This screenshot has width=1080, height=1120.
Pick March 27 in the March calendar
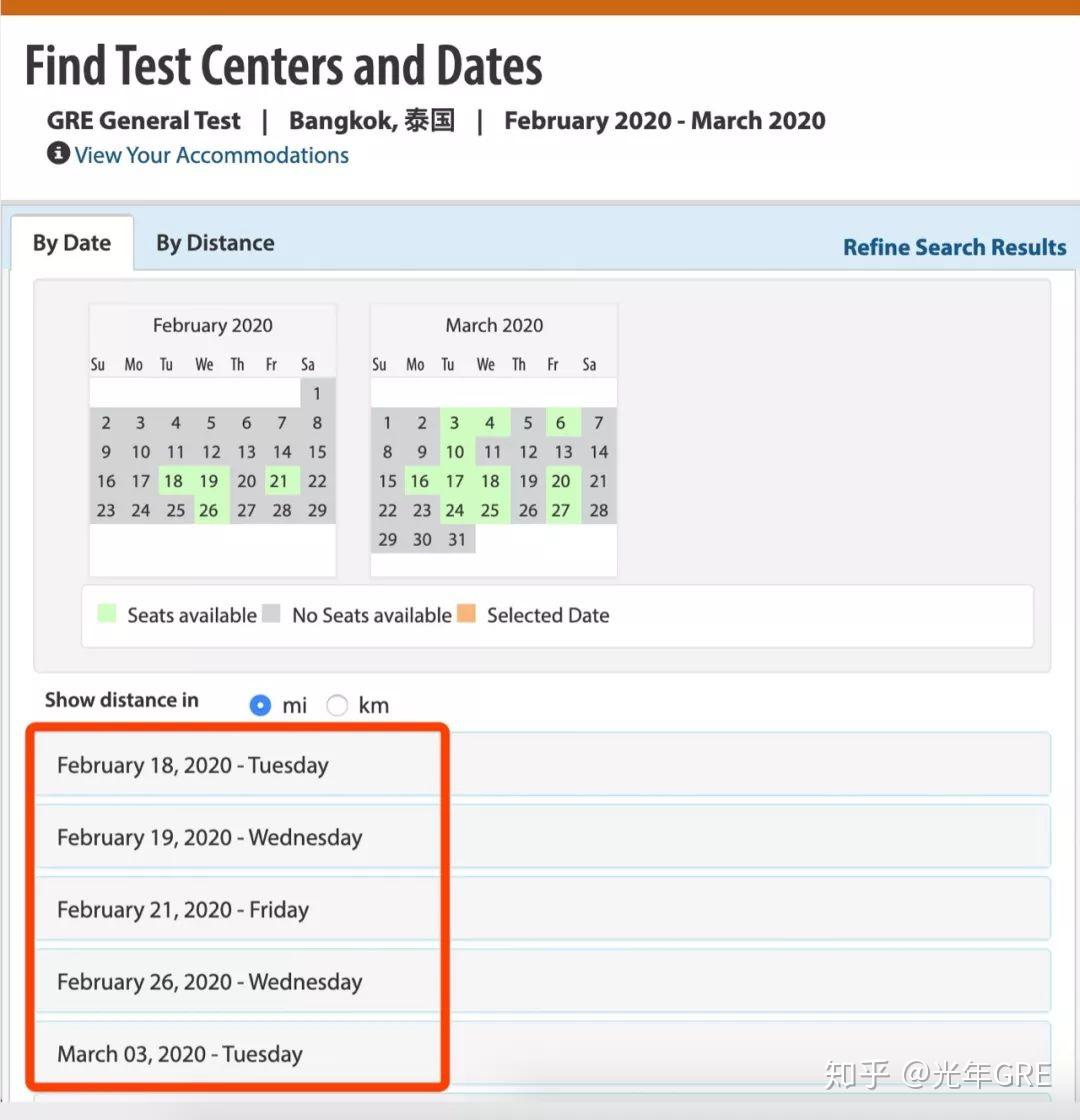click(x=561, y=510)
